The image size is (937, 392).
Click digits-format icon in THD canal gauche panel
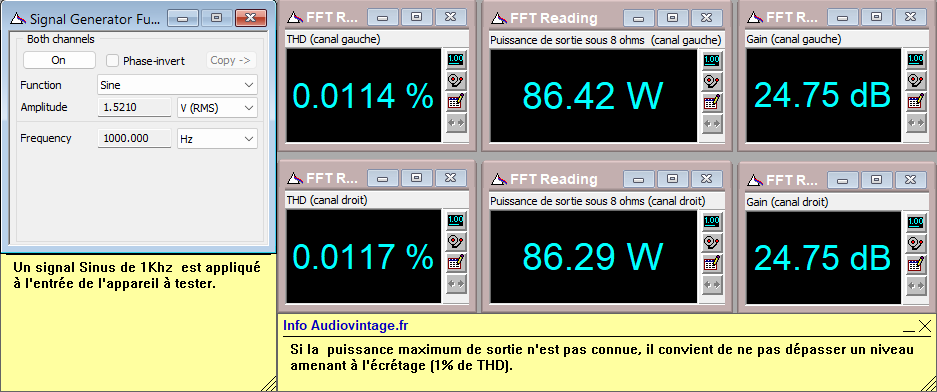[x=456, y=60]
